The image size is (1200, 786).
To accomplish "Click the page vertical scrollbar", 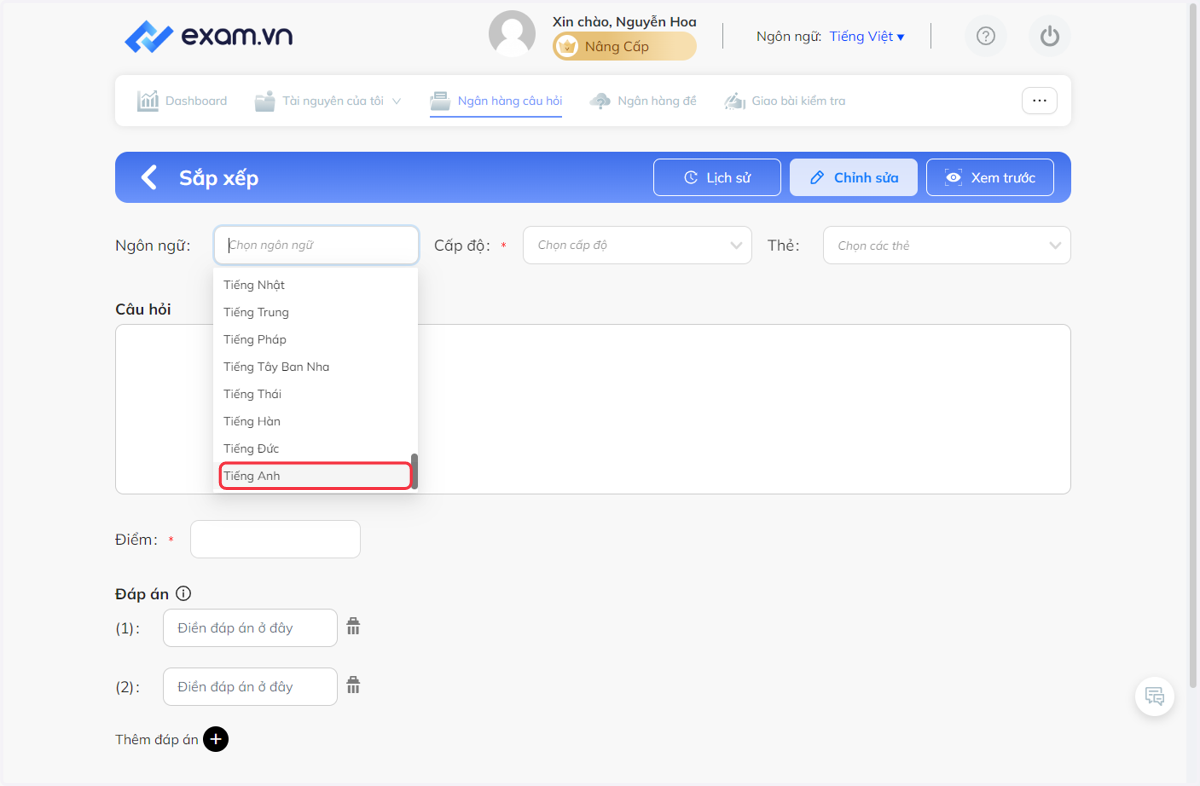I will pos(1193,345).
